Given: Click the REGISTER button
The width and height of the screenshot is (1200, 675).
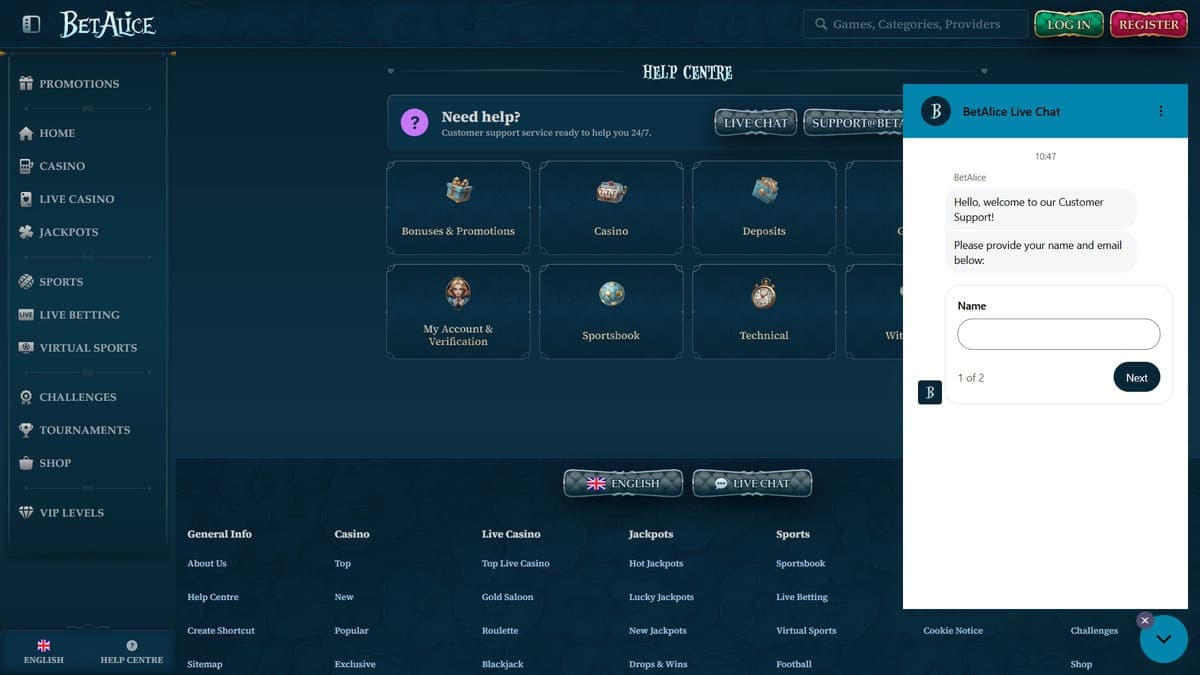Looking at the screenshot, I should point(1149,24).
